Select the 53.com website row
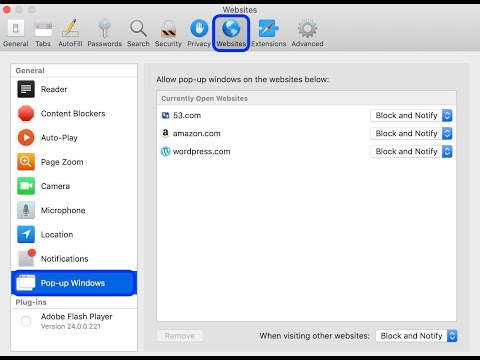Screen dimensions: 480x360 tap(306, 115)
